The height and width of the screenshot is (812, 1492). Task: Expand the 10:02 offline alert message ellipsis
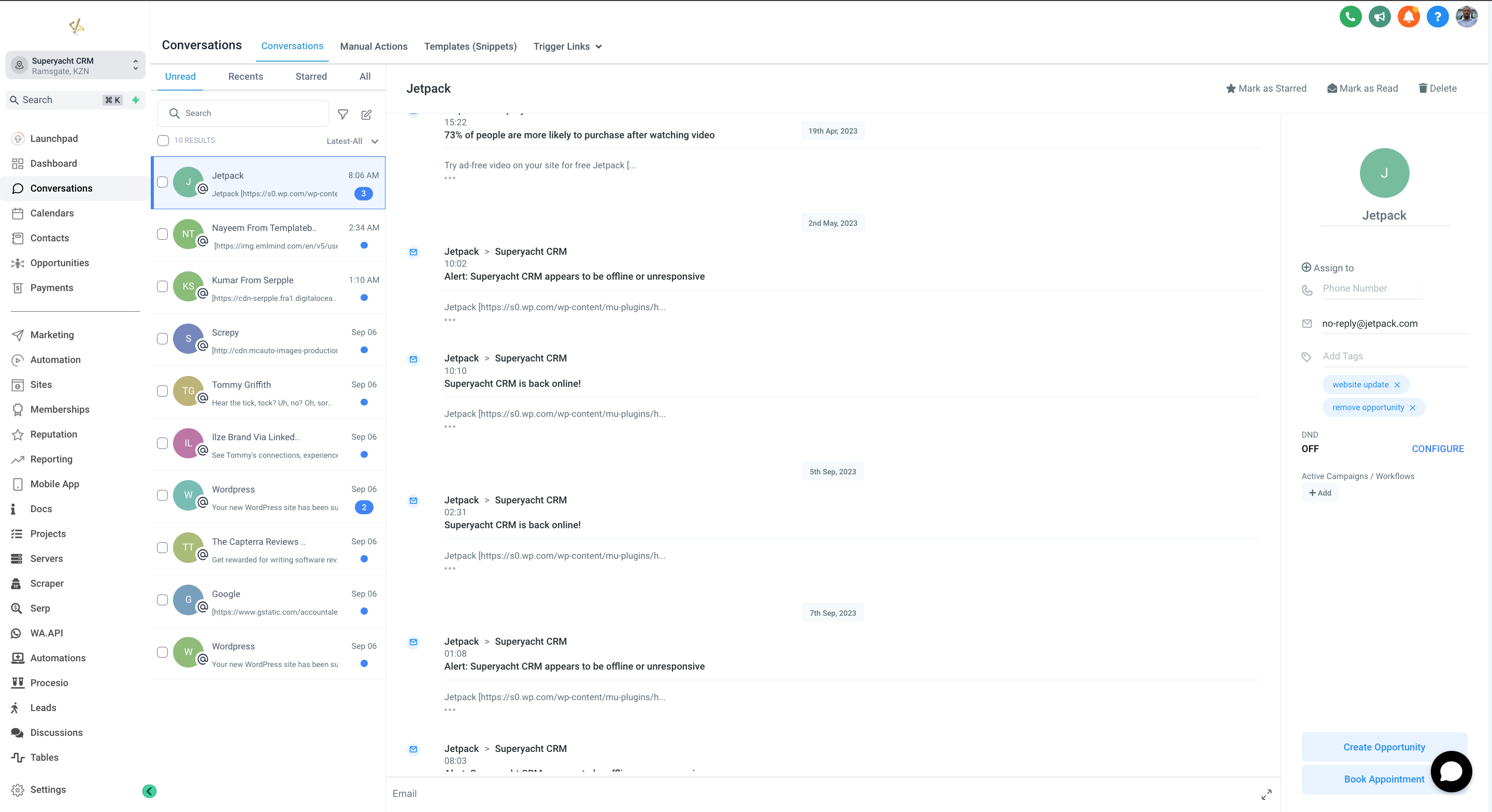coord(450,320)
